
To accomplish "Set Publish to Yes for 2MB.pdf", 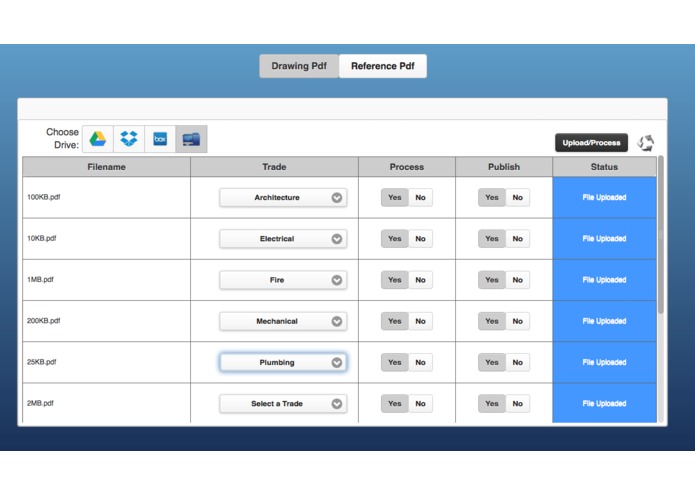I will coord(492,404).
